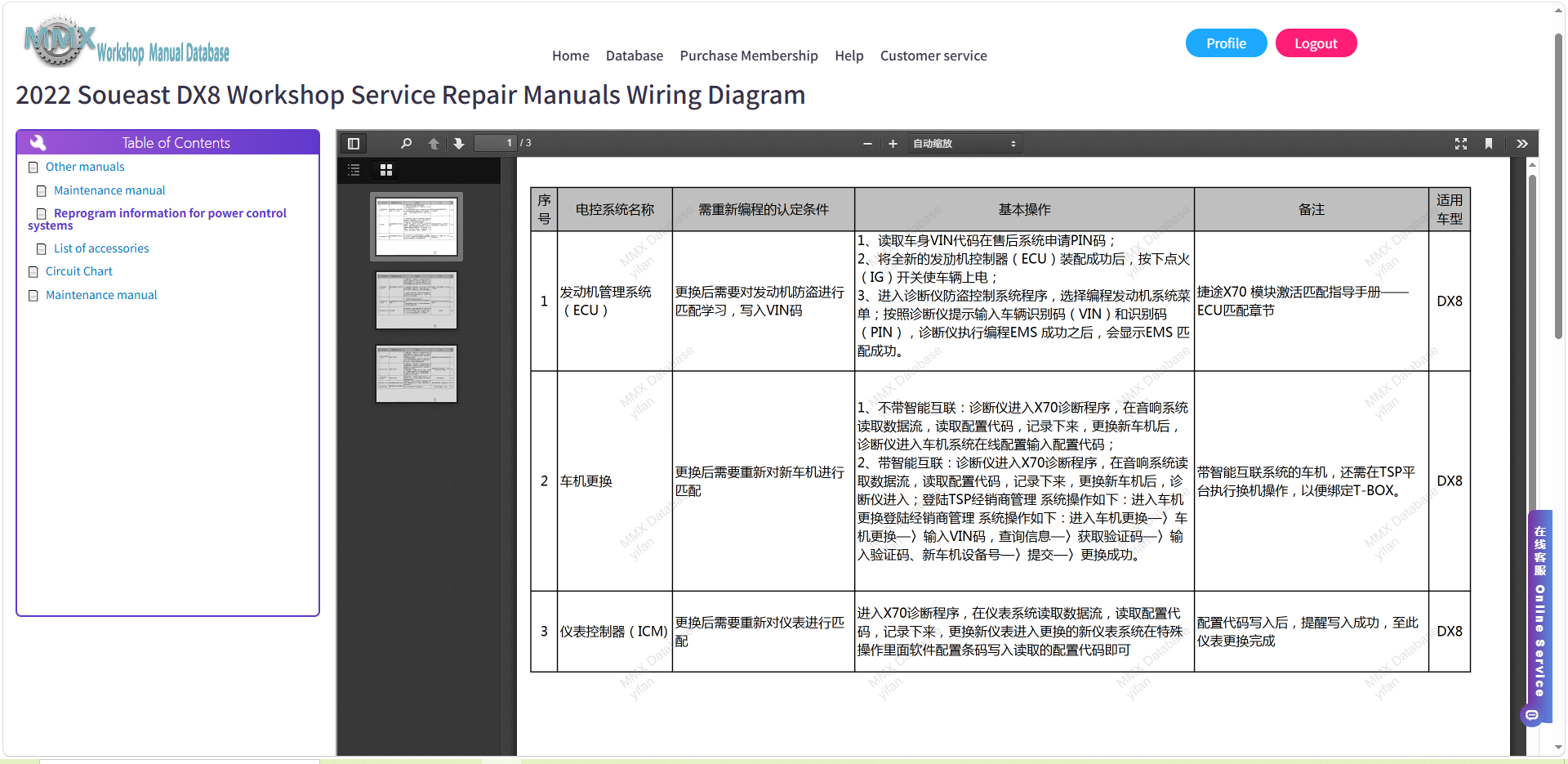The image size is (1568, 764).
Task: Click the 需重新编程的认定条件 header
Action: 764,210
